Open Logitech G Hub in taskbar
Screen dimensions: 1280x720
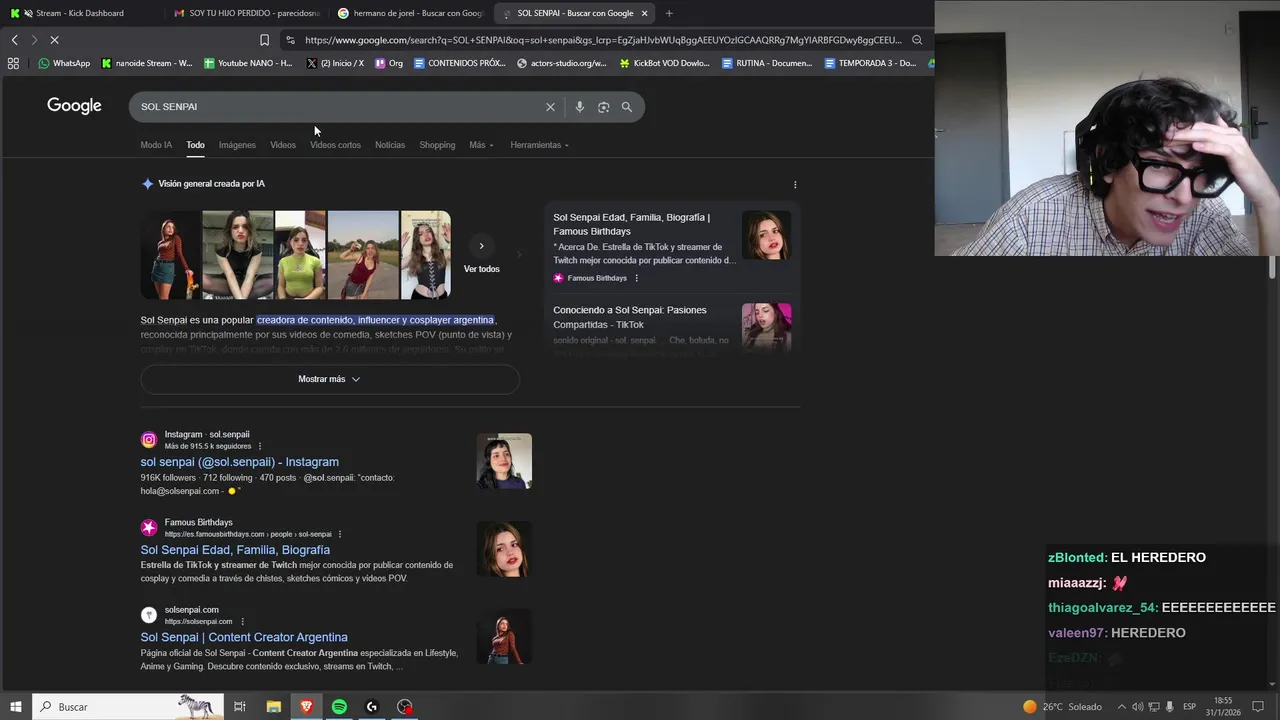click(x=372, y=707)
